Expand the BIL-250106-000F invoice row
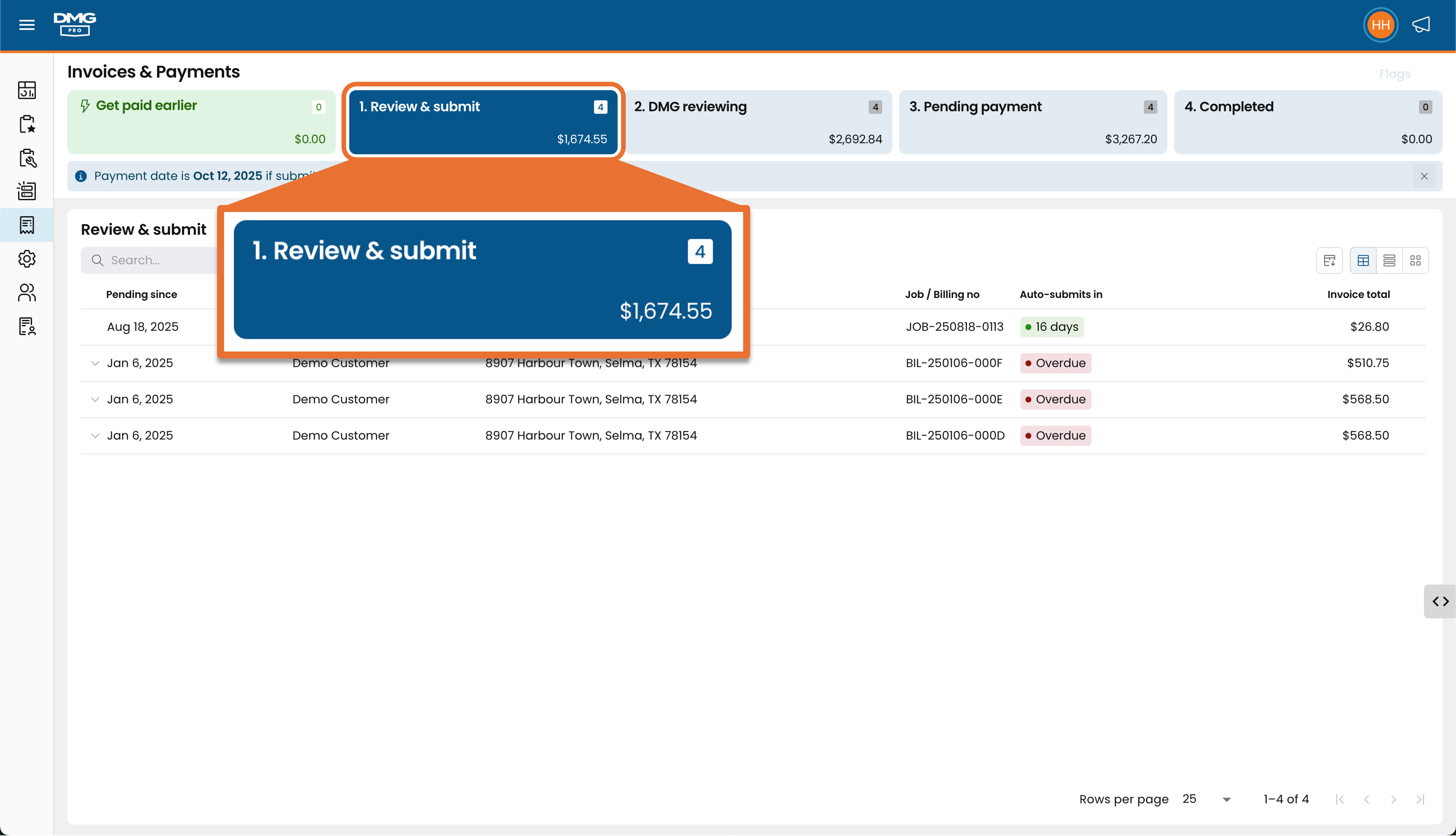Screen dimensions: 1456x836 tap(95, 363)
